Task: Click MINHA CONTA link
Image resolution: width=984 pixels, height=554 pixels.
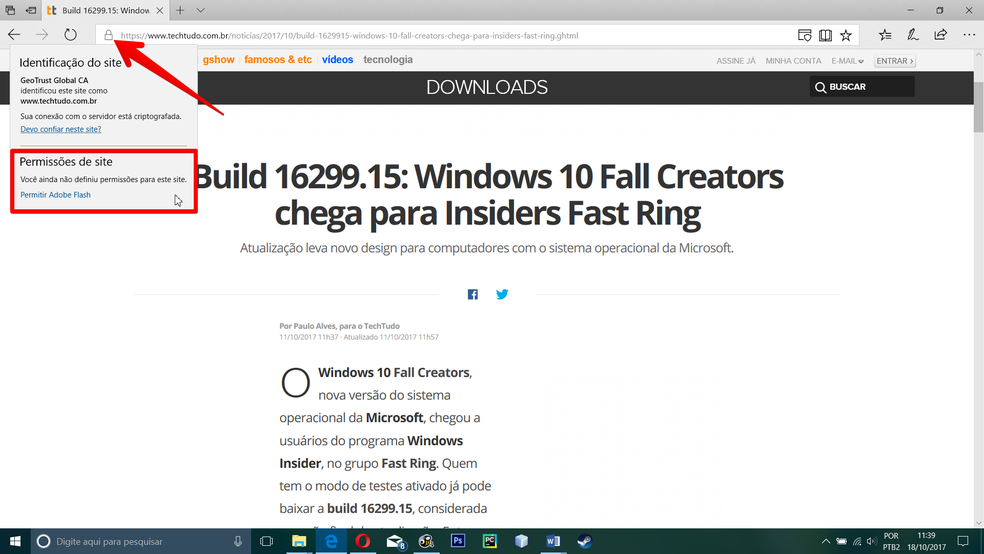Action: pos(793,61)
